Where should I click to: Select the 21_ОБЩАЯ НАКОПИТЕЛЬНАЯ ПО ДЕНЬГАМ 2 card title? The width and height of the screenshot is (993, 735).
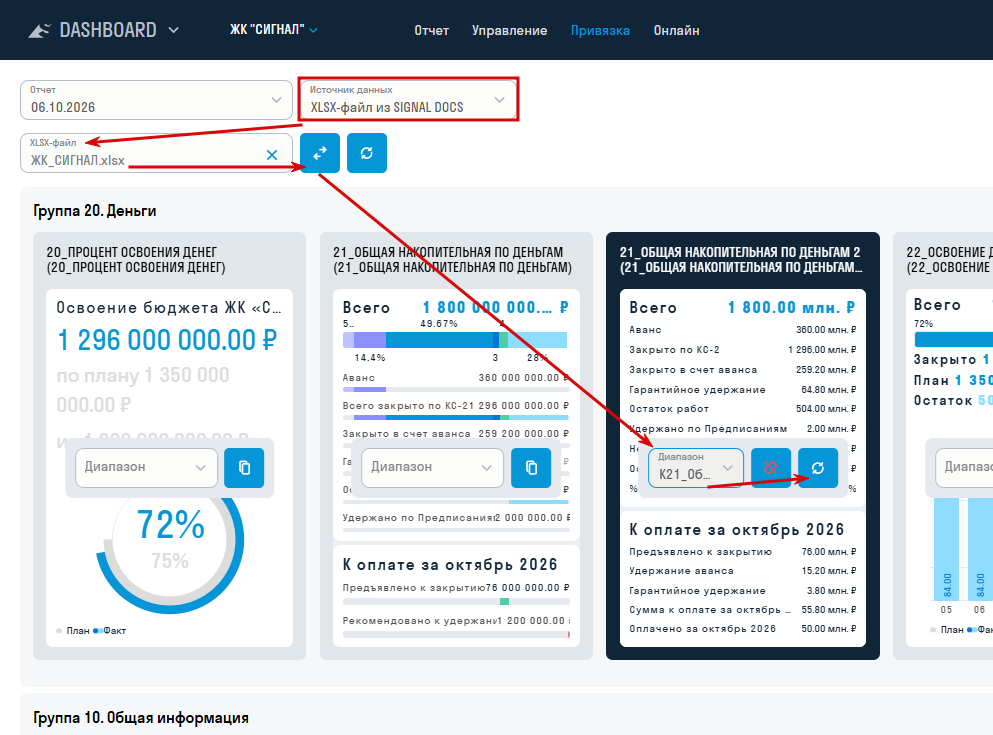[x=741, y=260]
